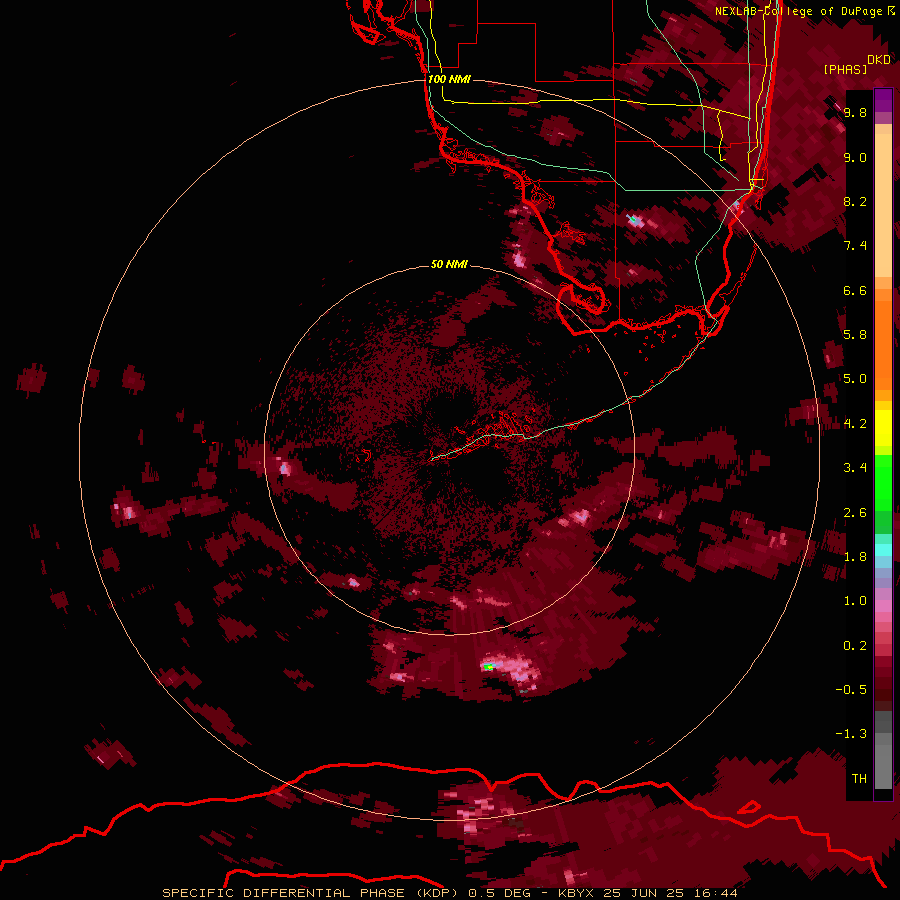The width and height of the screenshot is (900, 900).
Task: Click the [PHAS] legend header
Action: (845, 69)
